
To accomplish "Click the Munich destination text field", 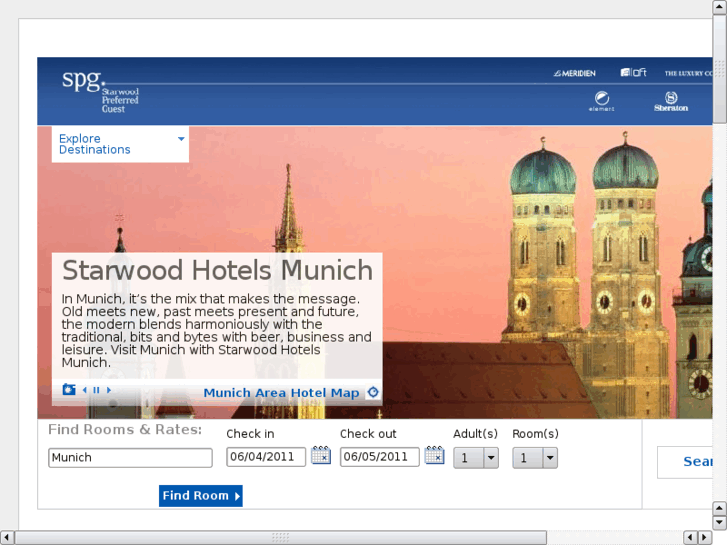I will (130, 458).
